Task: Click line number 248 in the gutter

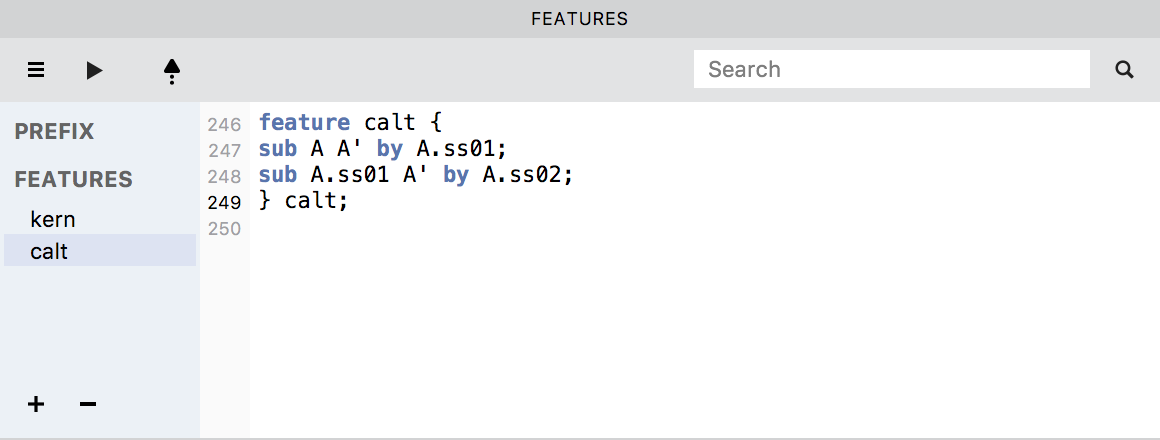Action: click(x=224, y=177)
